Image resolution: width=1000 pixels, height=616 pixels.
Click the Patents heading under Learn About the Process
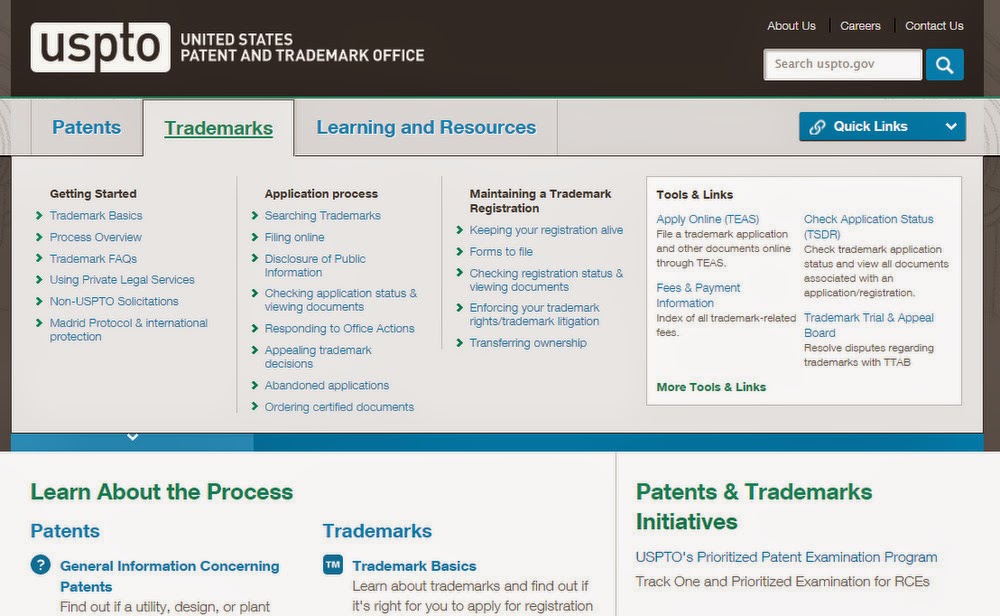pyautogui.click(x=65, y=531)
